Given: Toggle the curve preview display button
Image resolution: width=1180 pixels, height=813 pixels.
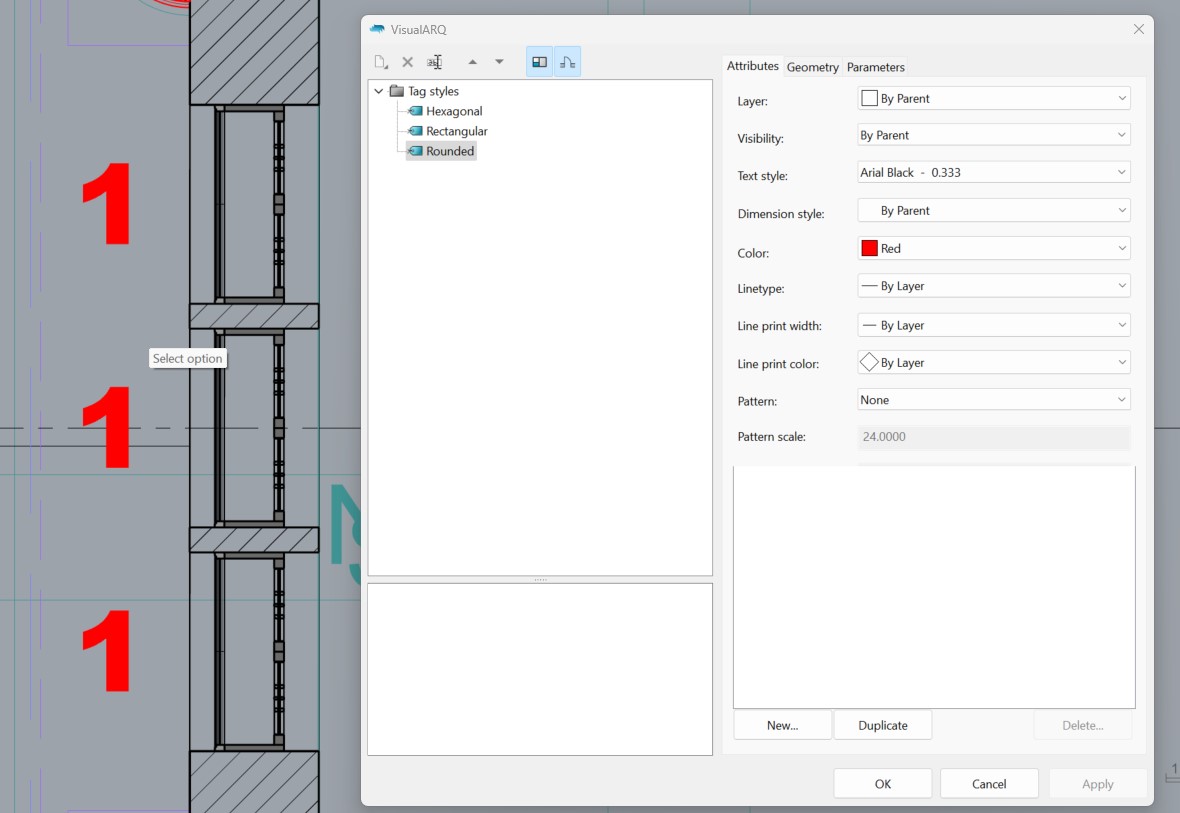Looking at the screenshot, I should [x=567, y=62].
